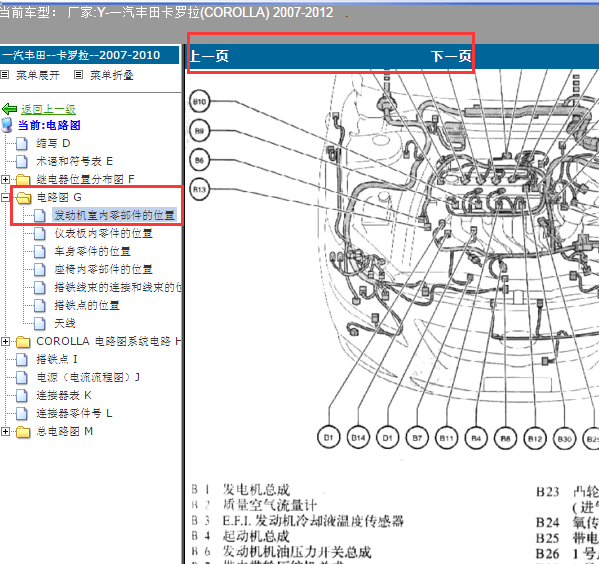
Task: Click the 上一页 previous page link
Action: pyautogui.click(x=209, y=56)
